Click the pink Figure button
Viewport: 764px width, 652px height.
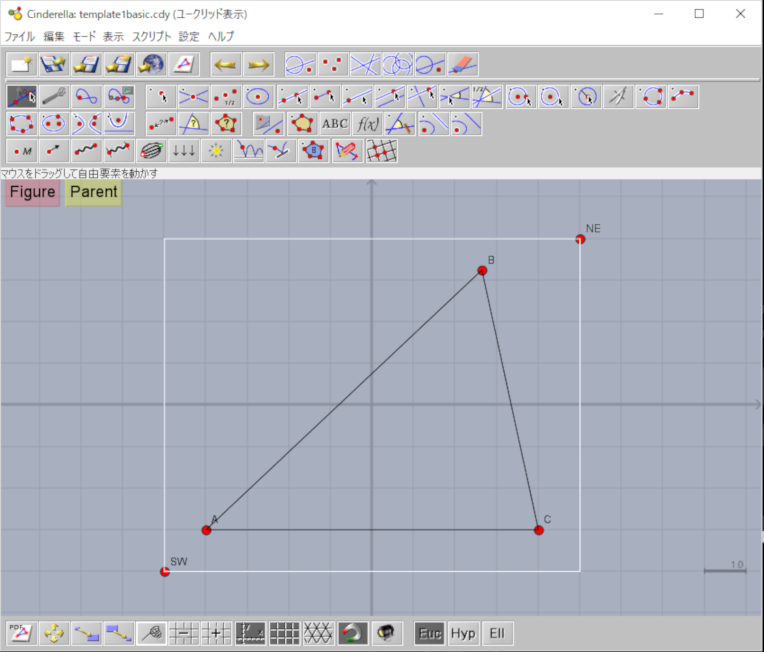pyautogui.click(x=33, y=192)
